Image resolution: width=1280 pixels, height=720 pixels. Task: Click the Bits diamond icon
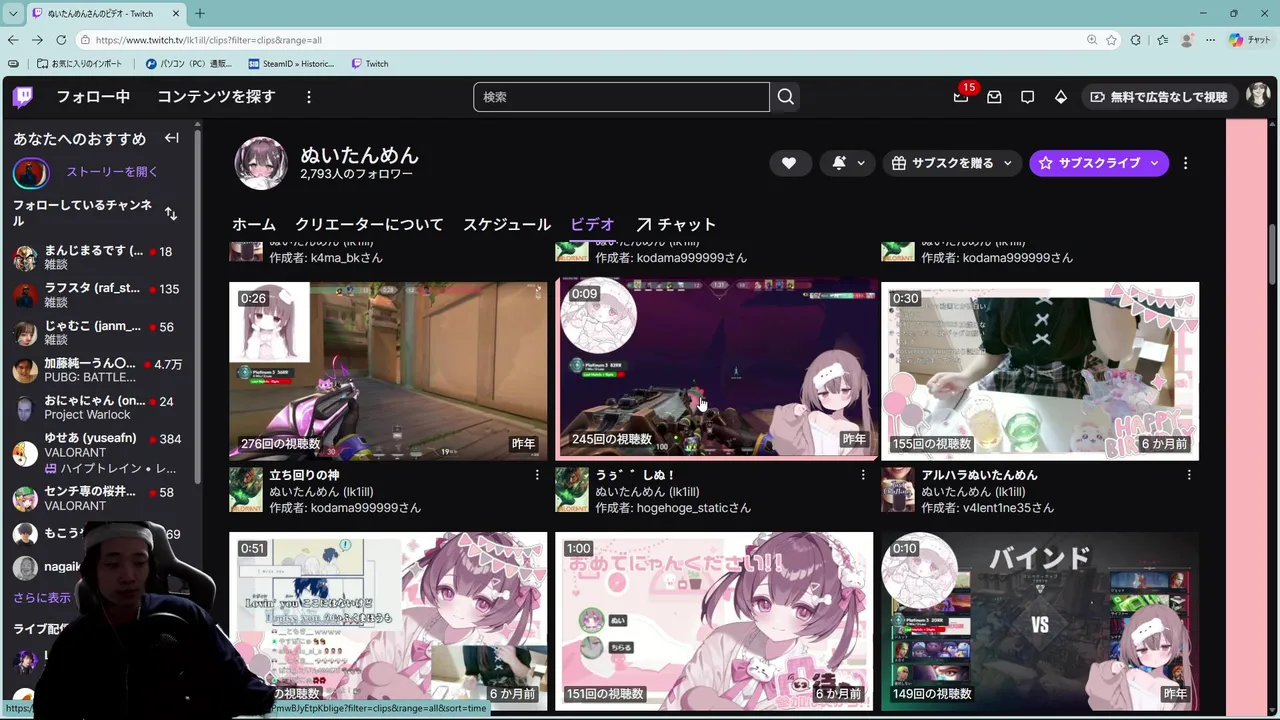(1061, 97)
